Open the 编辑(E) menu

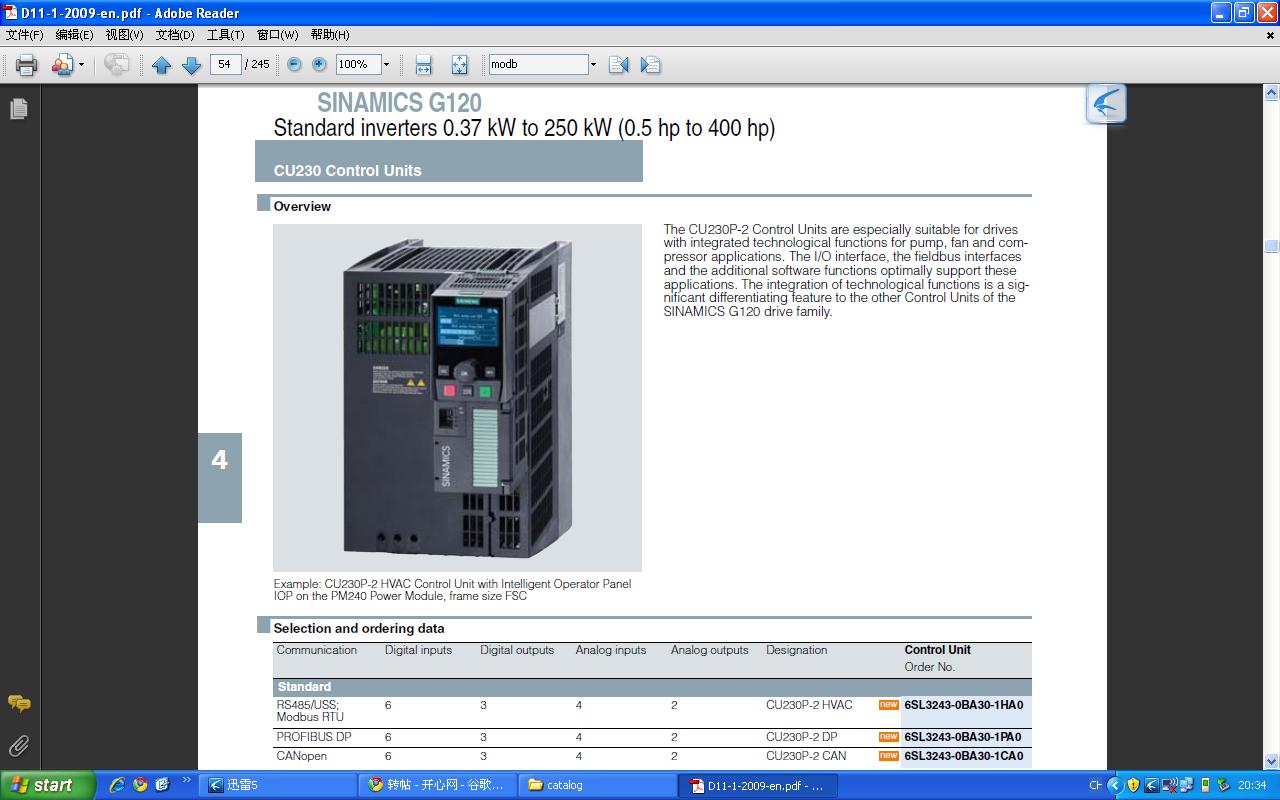[x=75, y=35]
